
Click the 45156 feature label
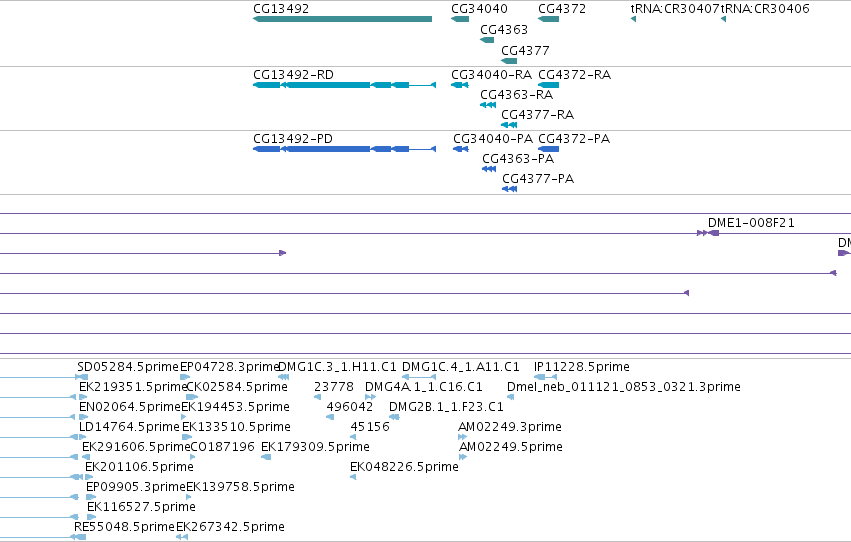(370, 428)
